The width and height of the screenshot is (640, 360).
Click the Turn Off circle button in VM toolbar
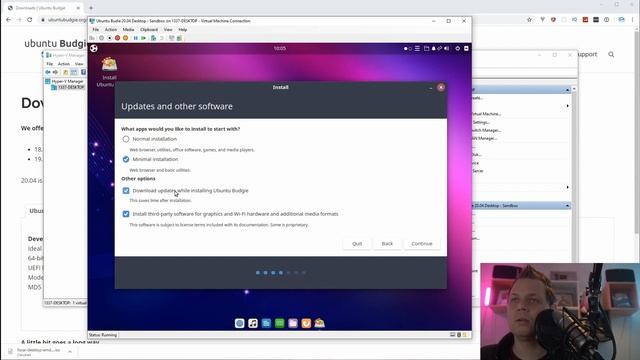(x=109, y=38)
